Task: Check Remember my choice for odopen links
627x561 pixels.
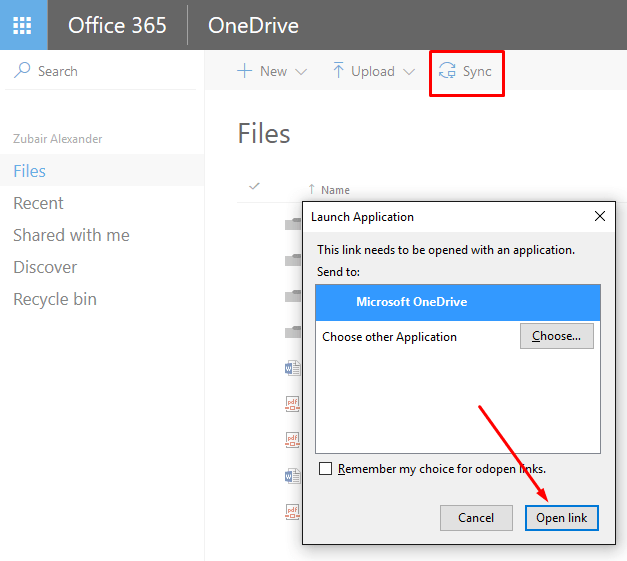Action: tap(325, 468)
